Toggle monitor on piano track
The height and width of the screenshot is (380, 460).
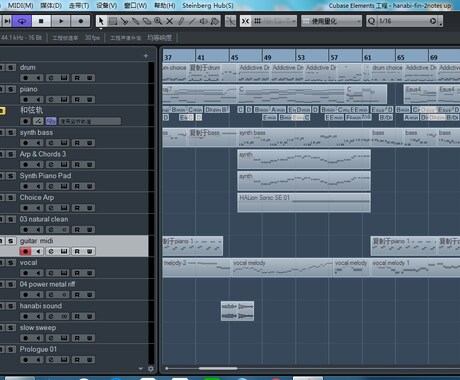pyautogui.click(x=38, y=100)
